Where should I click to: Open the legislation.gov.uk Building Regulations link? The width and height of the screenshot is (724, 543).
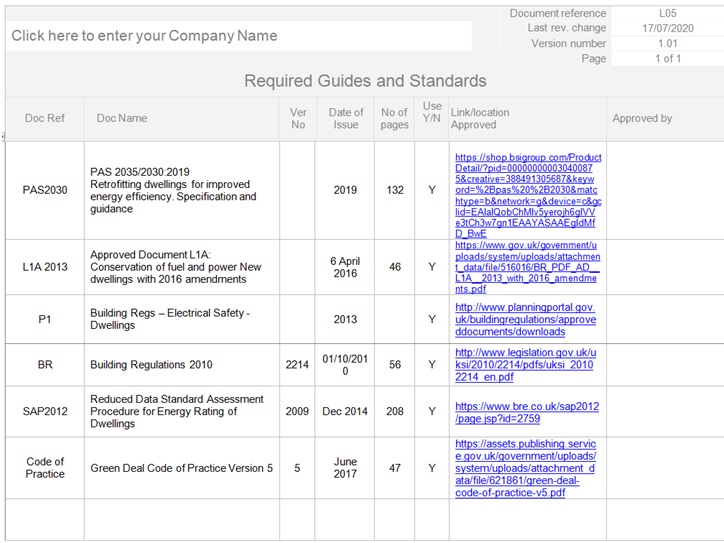(x=525, y=365)
